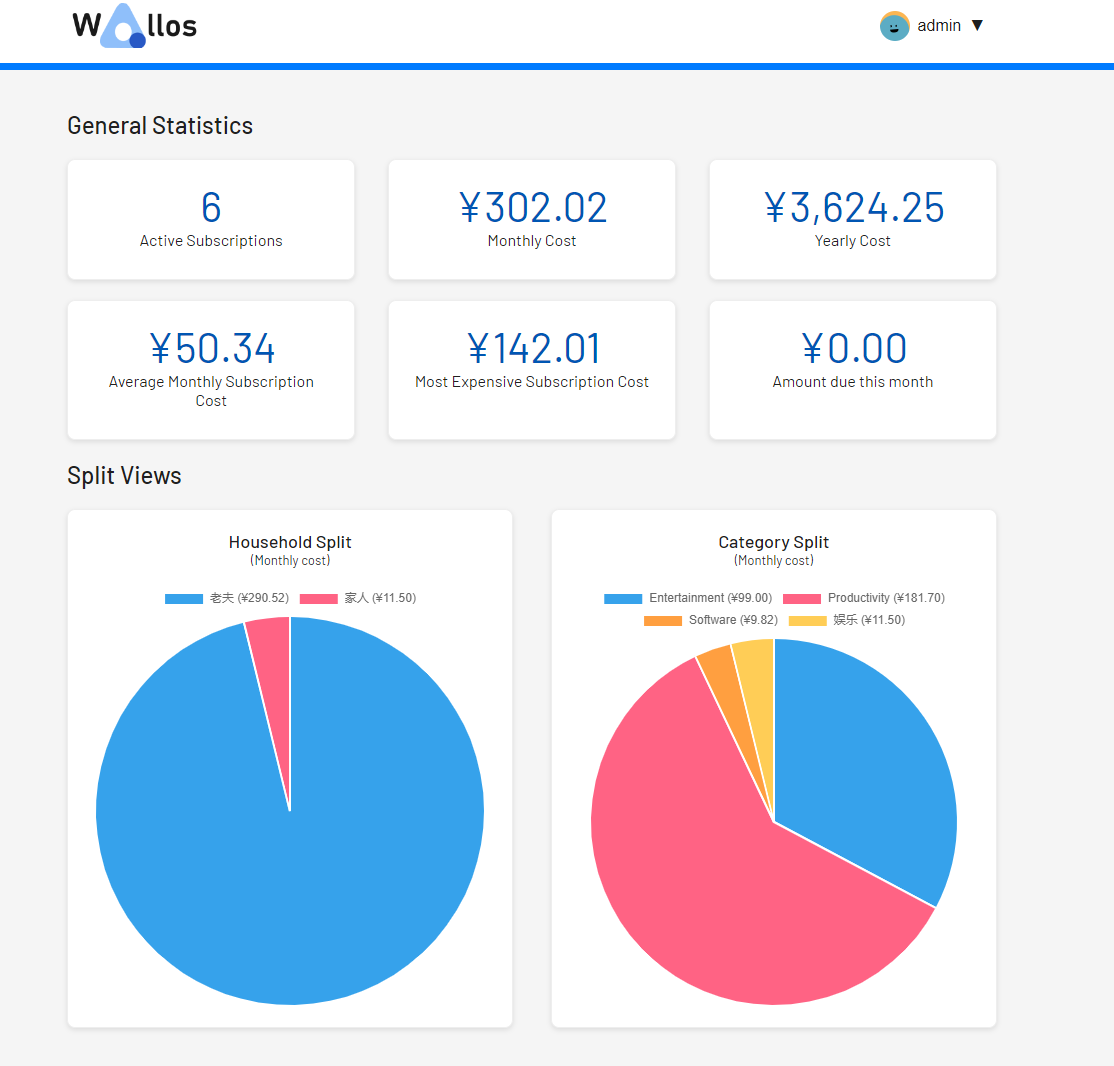The height and width of the screenshot is (1066, 1114).
Task: Click the admin user avatar
Action: [894, 26]
